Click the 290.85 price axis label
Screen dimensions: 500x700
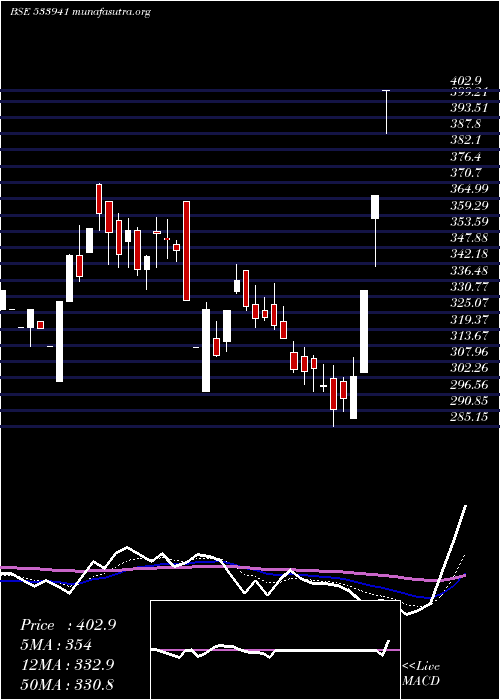tap(469, 401)
